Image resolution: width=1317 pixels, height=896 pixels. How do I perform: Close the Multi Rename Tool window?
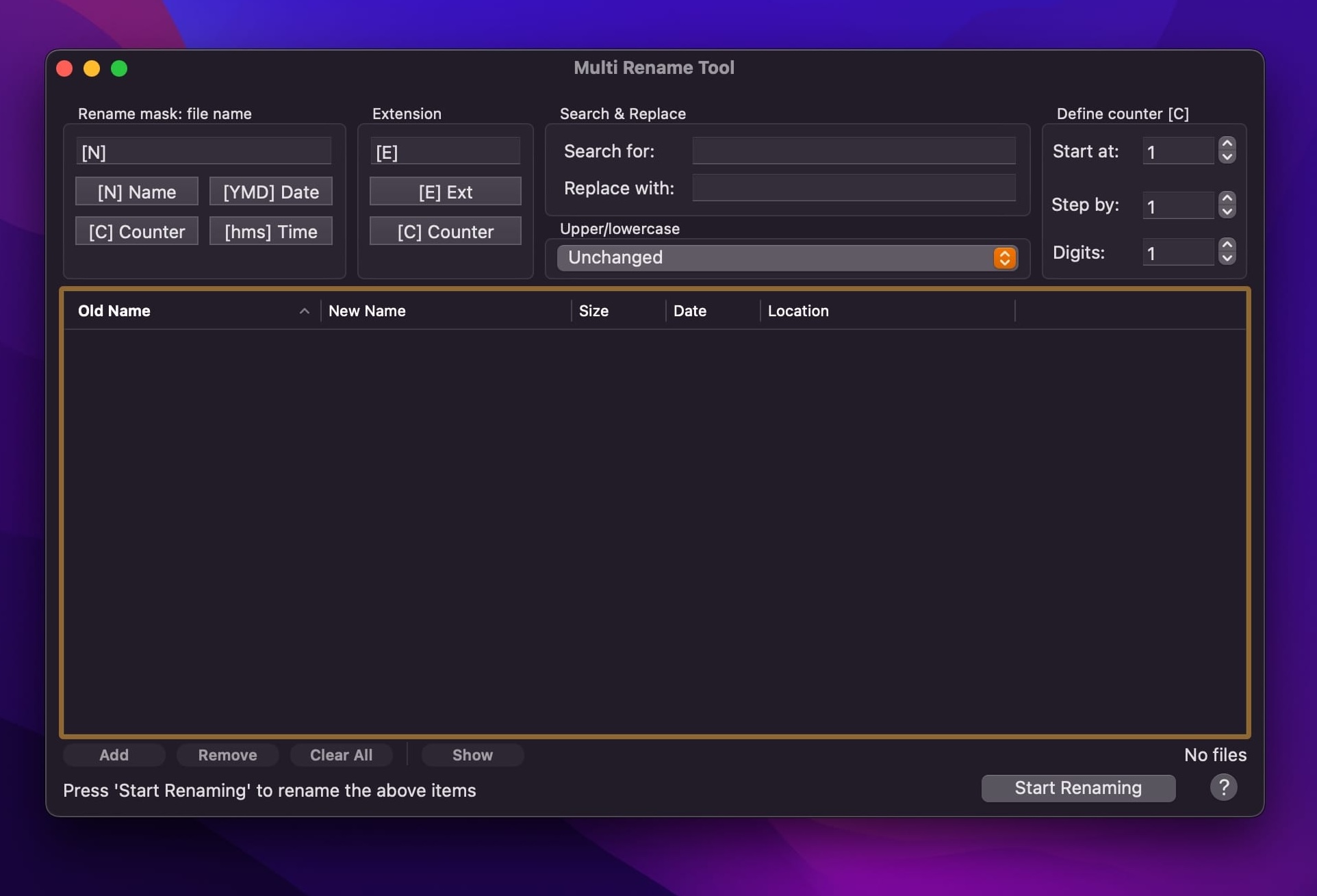(64, 68)
